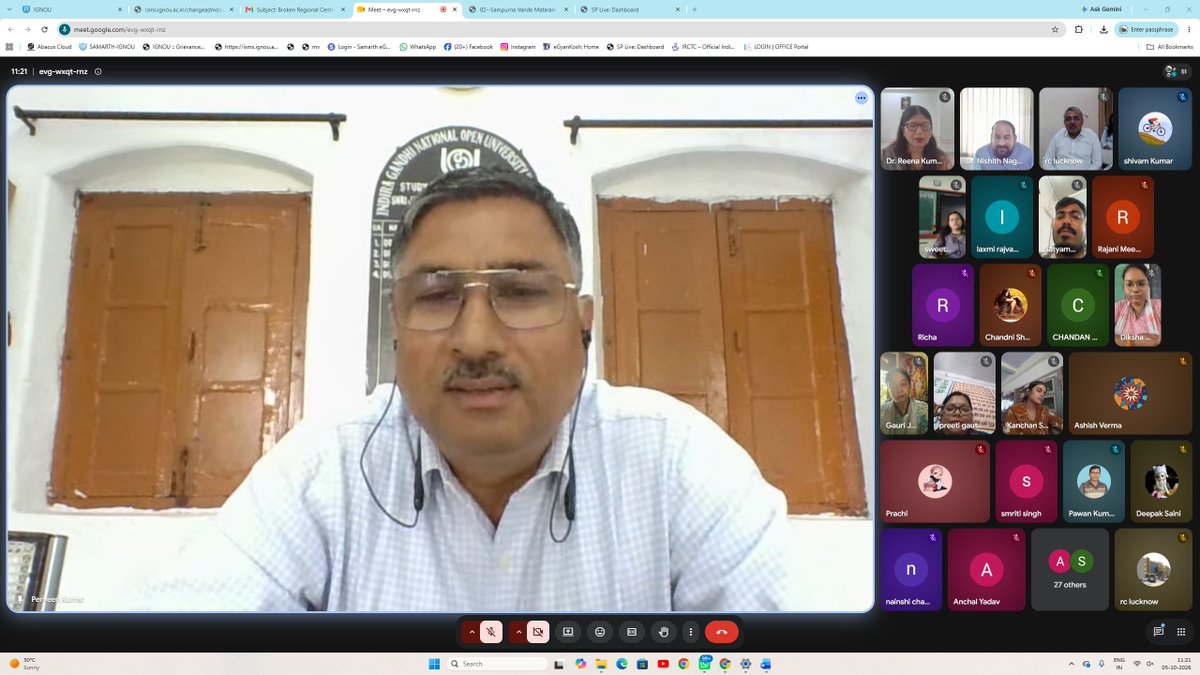Open Abacus Cloud bookmark
The height and width of the screenshot is (675, 1200).
(x=49, y=46)
